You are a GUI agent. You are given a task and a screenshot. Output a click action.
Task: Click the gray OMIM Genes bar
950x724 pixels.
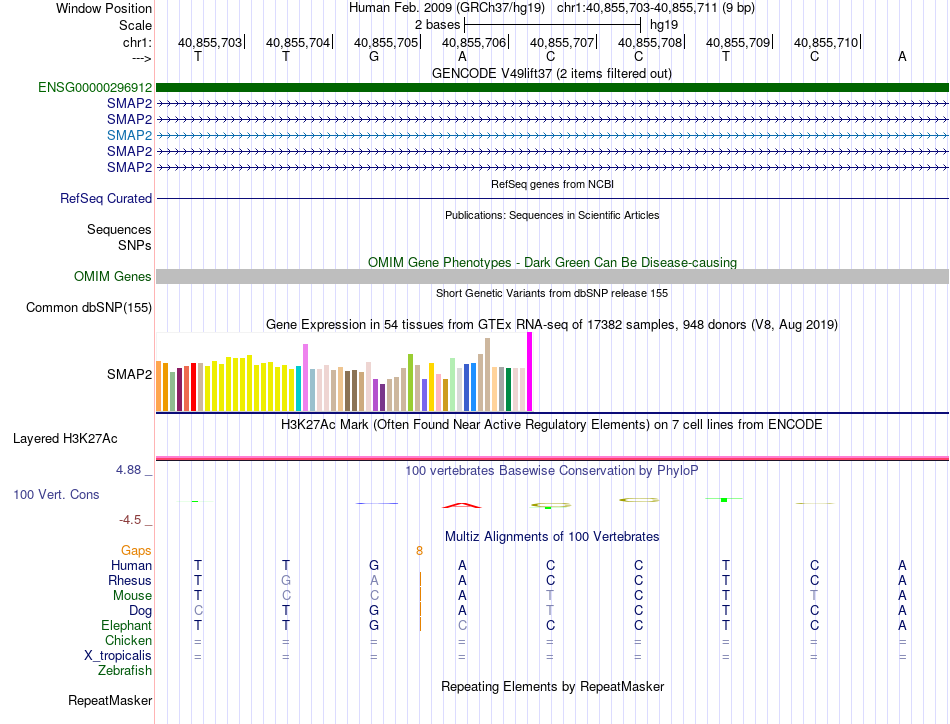(x=552, y=276)
